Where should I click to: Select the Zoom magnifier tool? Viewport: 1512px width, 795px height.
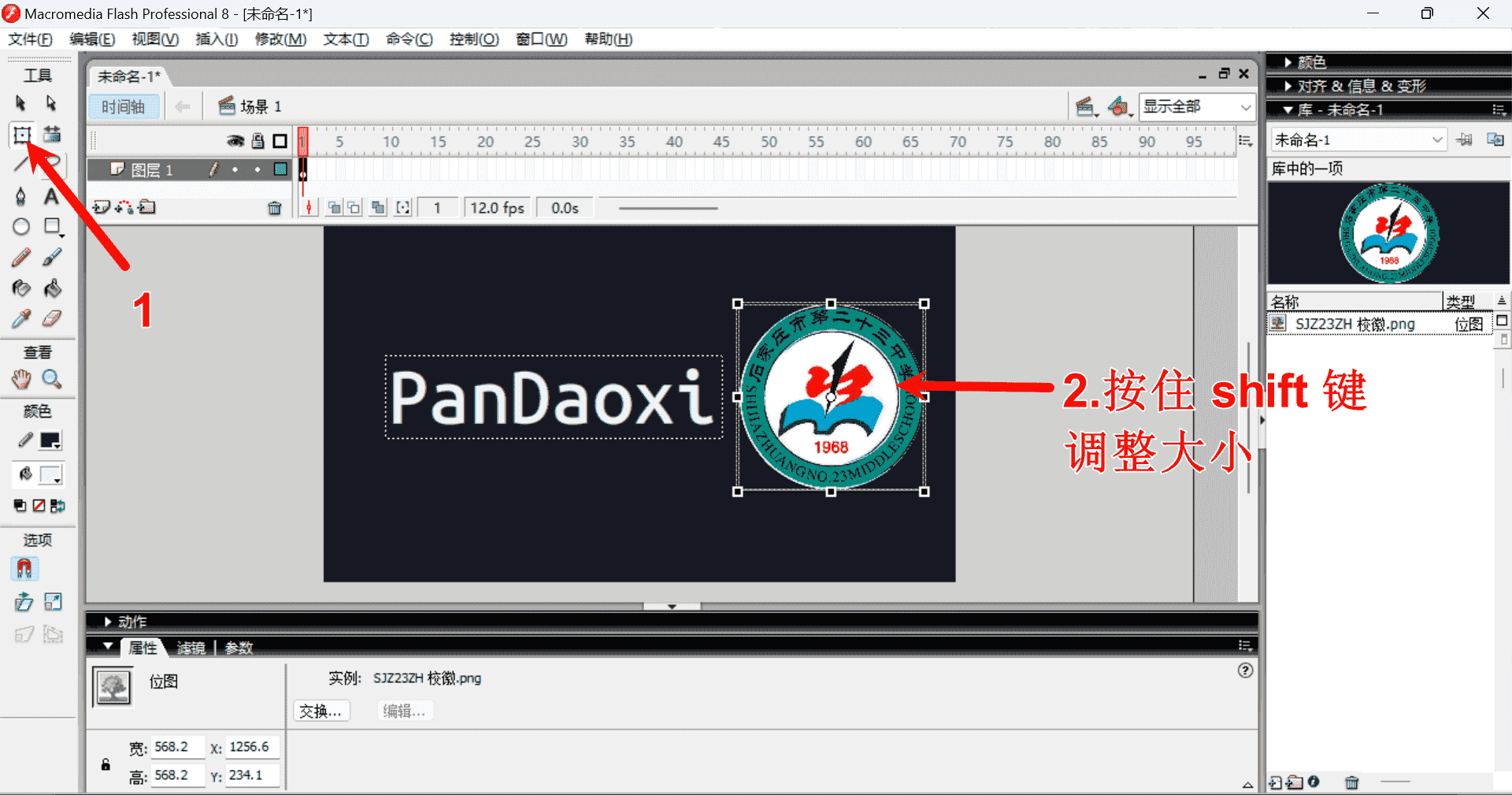(x=52, y=379)
